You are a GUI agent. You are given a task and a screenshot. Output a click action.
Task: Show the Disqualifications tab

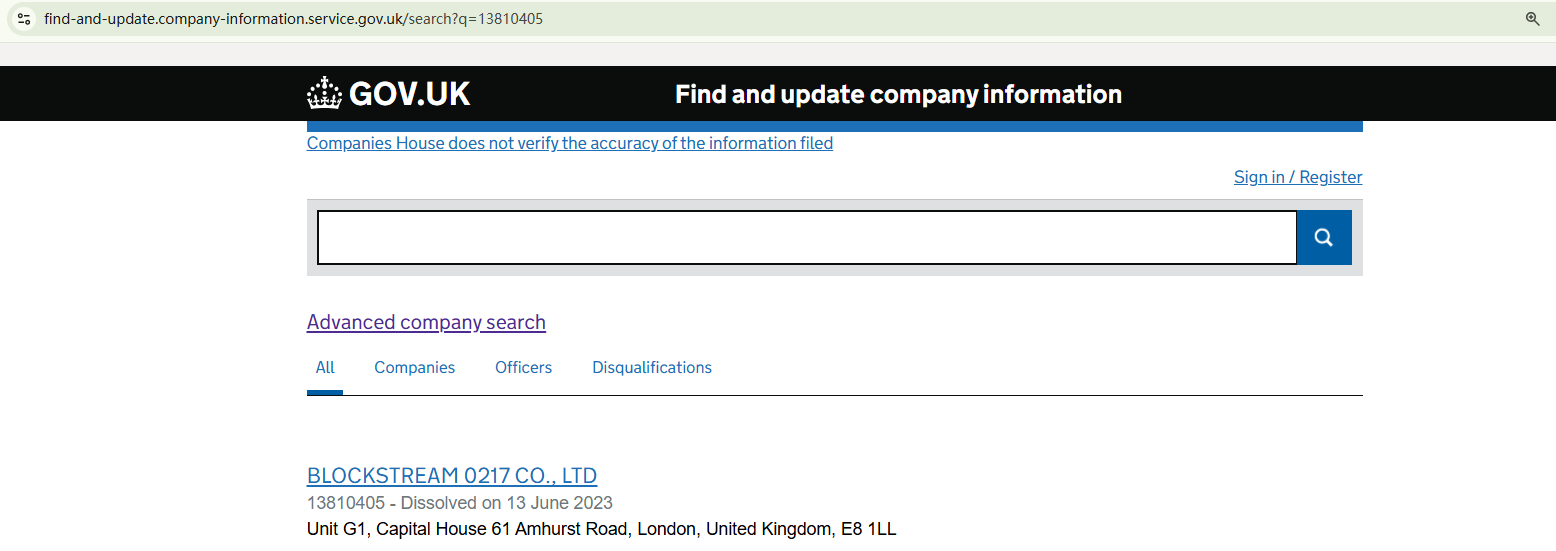652,368
